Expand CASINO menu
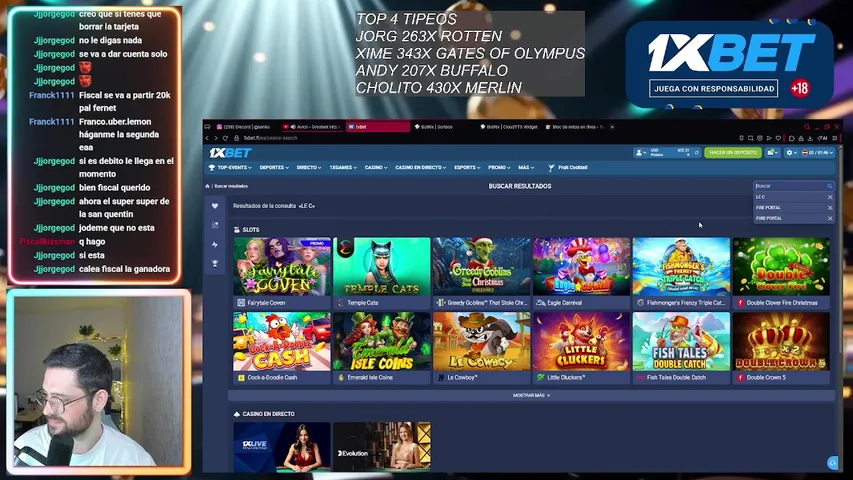853x480 pixels. click(375, 168)
